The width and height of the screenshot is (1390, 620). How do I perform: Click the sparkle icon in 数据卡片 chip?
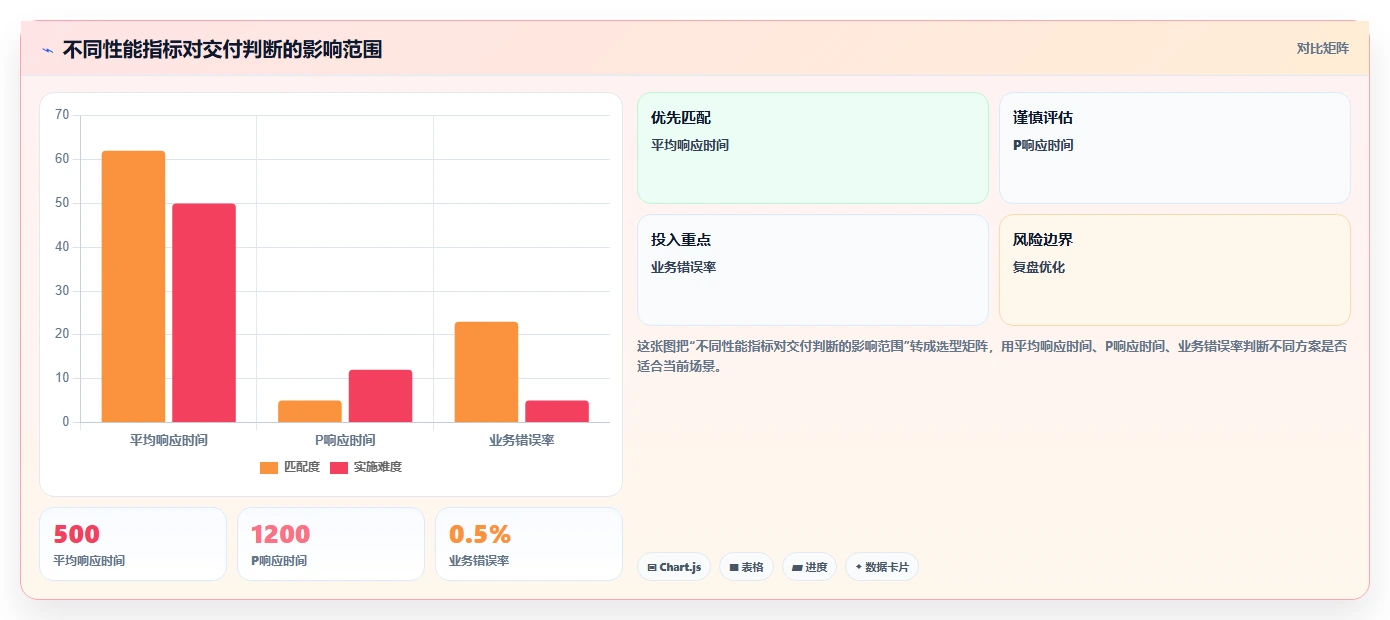coord(859,567)
